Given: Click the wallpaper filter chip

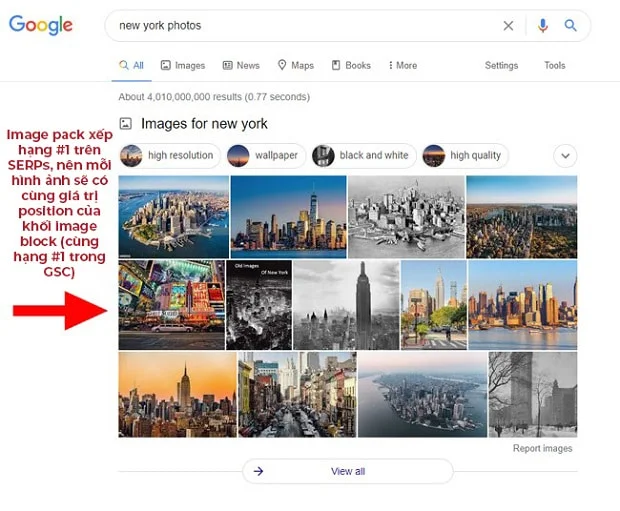Looking at the screenshot, I should pyautogui.click(x=266, y=155).
